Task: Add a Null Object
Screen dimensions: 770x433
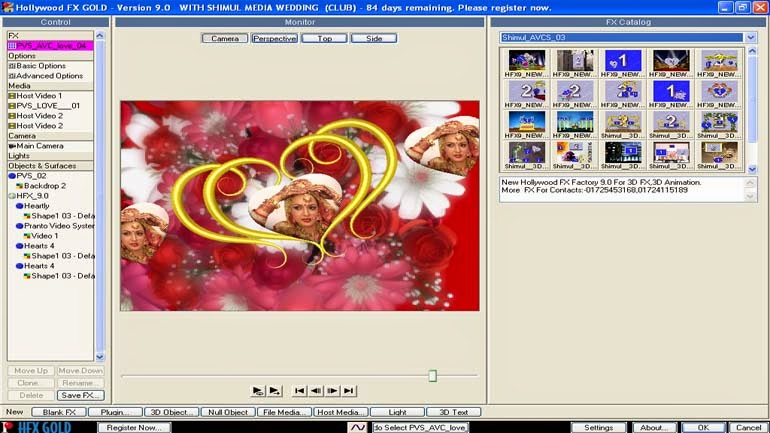Action: 228,412
